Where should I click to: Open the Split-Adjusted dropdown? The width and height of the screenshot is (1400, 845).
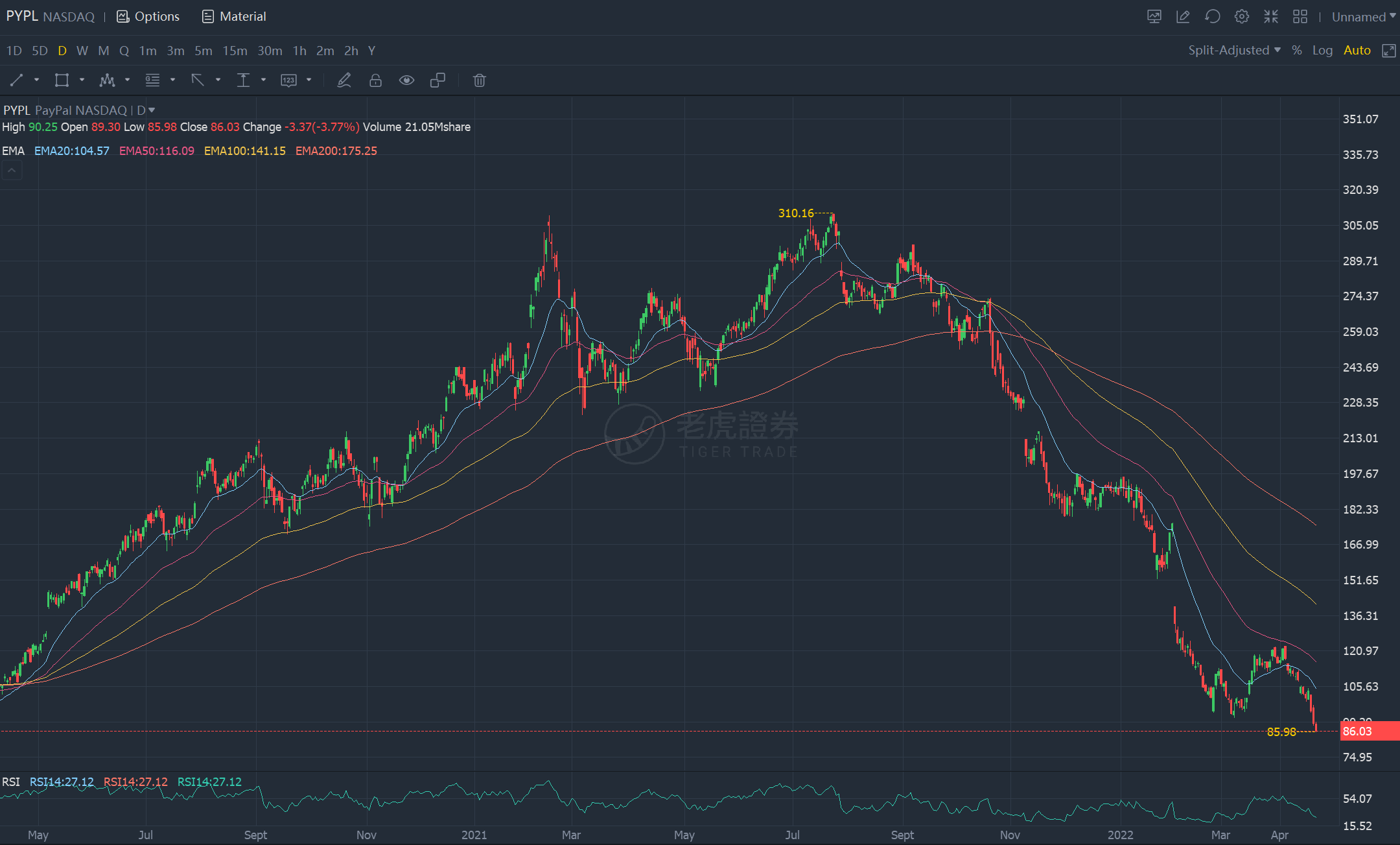(1233, 51)
